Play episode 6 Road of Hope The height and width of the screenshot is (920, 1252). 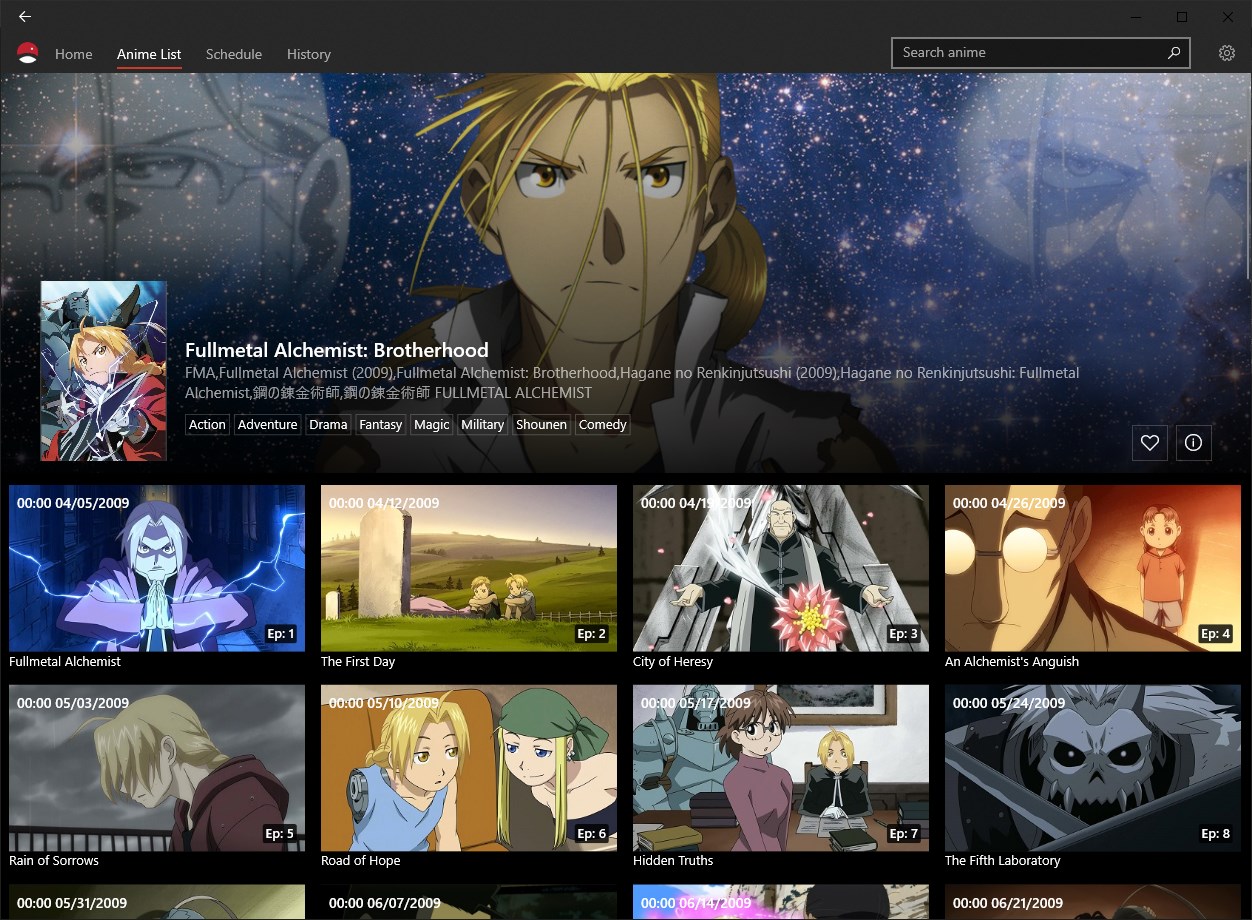point(469,768)
